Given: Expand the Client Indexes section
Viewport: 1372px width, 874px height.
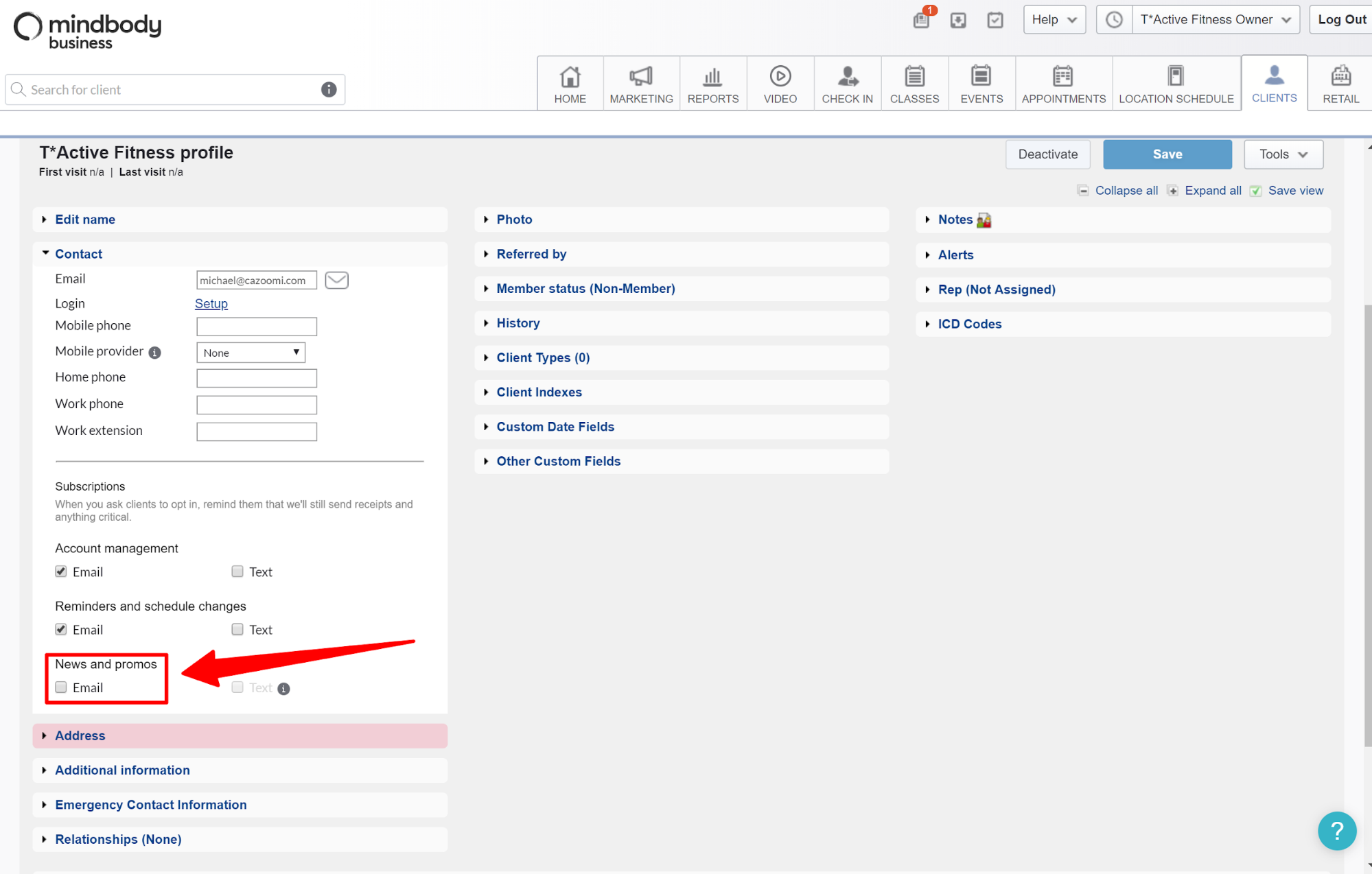Looking at the screenshot, I should point(682,392).
